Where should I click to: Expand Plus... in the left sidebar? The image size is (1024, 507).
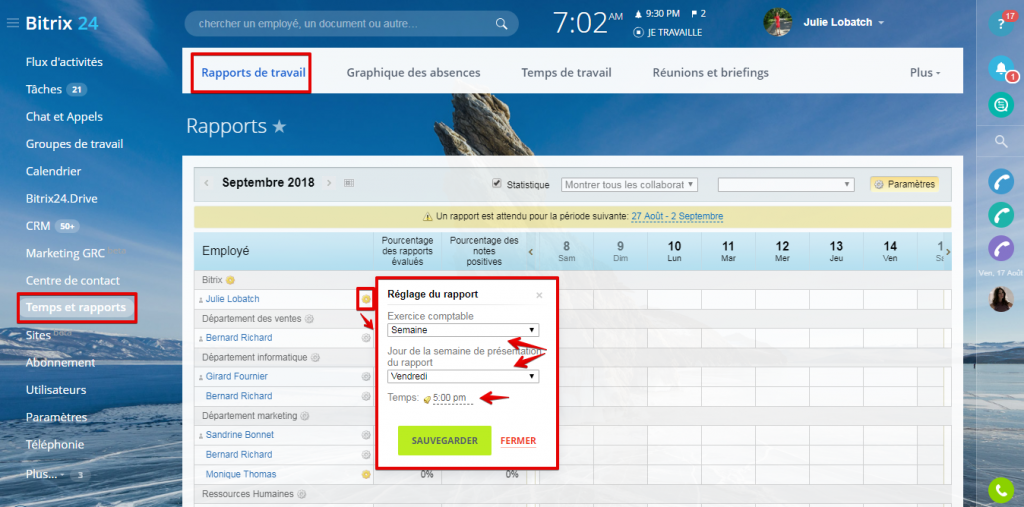[45, 474]
